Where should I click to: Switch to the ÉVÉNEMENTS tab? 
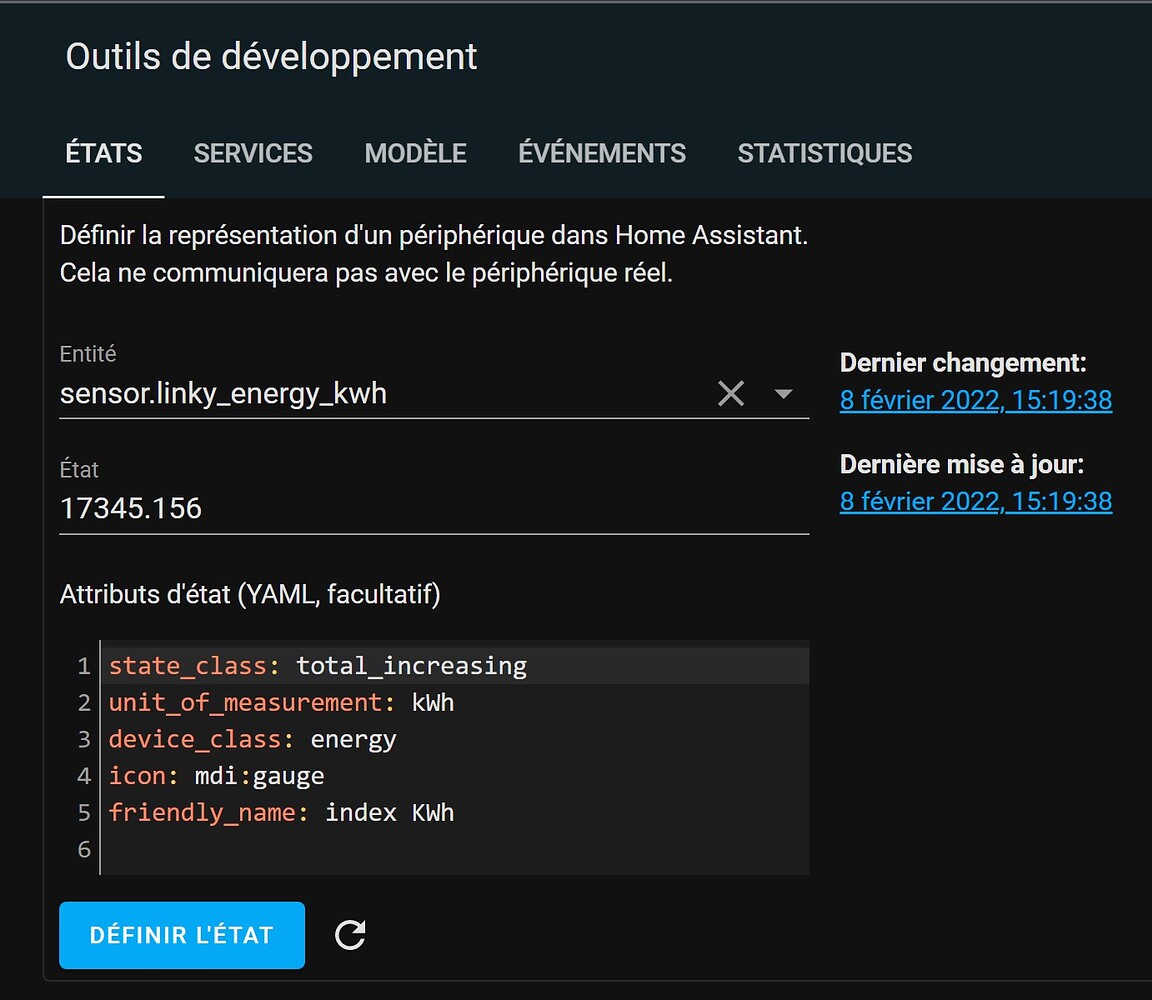point(602,153)
